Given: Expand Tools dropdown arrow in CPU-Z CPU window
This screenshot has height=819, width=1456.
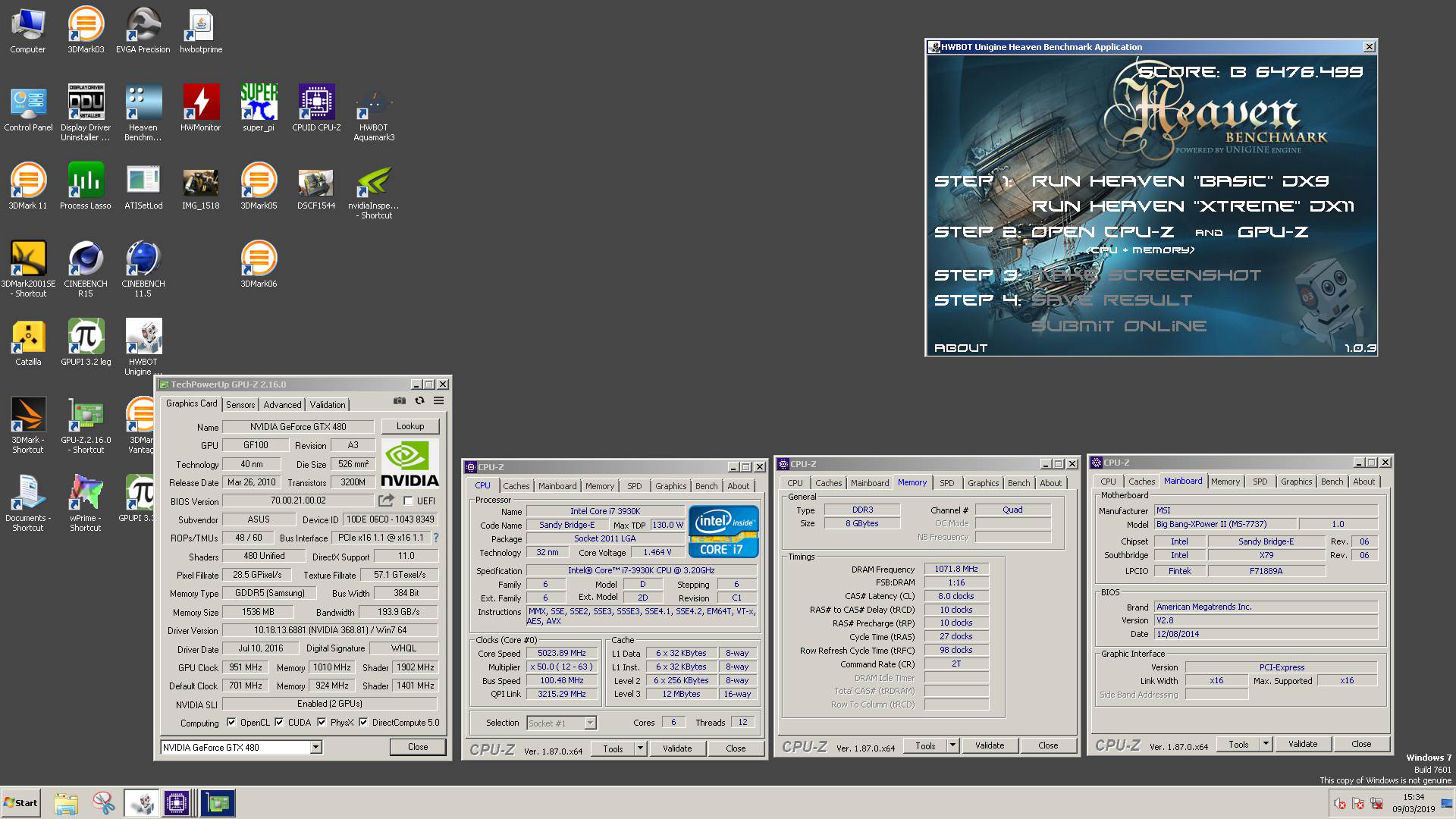Looking at the screenshot, I should pyautogui.click(x=640, y=748).
